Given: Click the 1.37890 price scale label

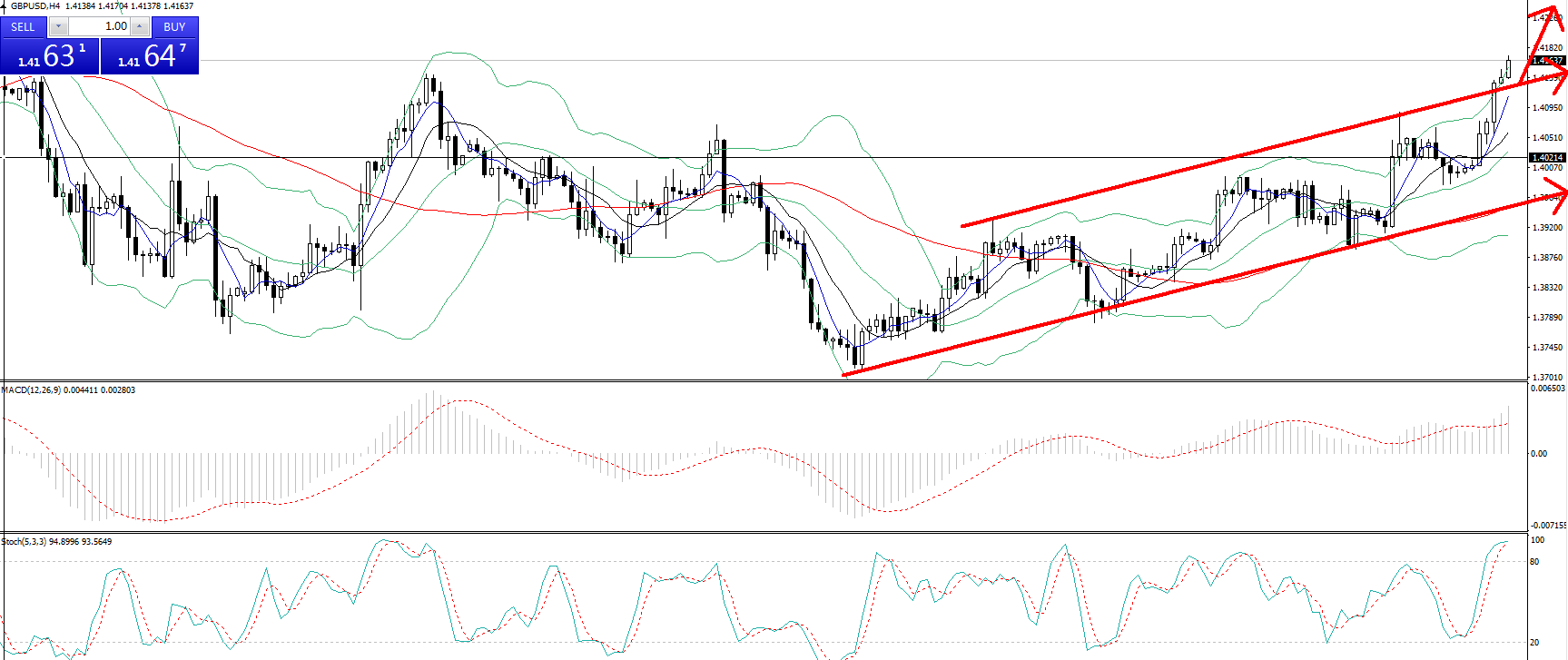Looking at the screenshot, I should (1548, 318).
